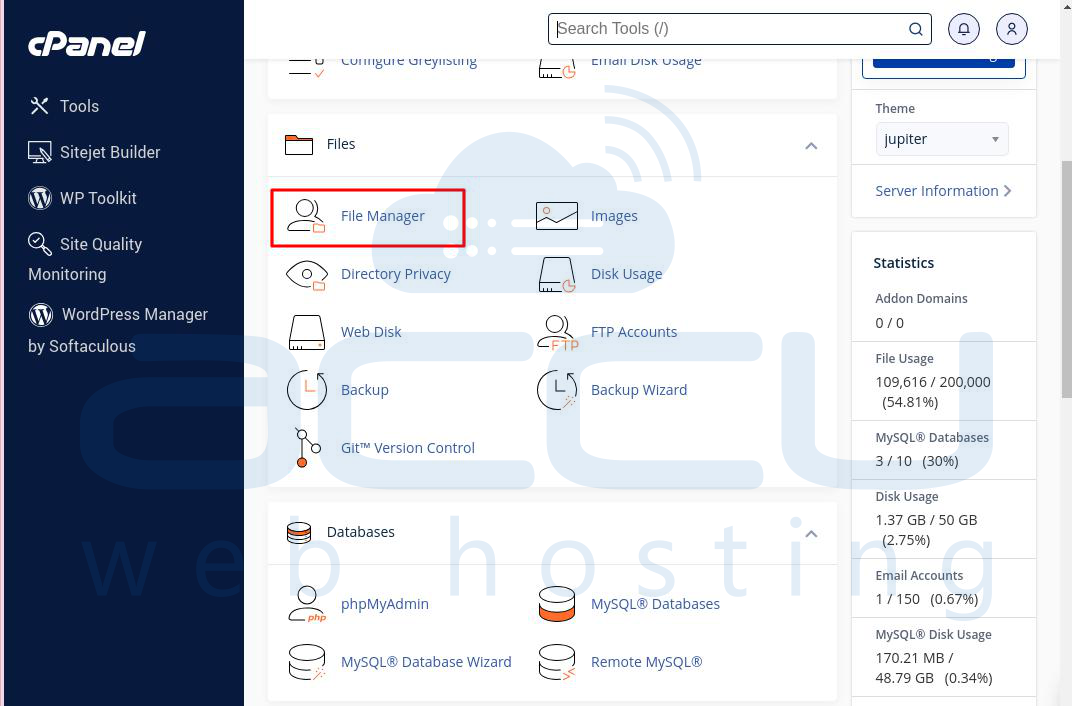Click the Statistics heading
This screenshot has height=706, width=1072.
[903, 263]
